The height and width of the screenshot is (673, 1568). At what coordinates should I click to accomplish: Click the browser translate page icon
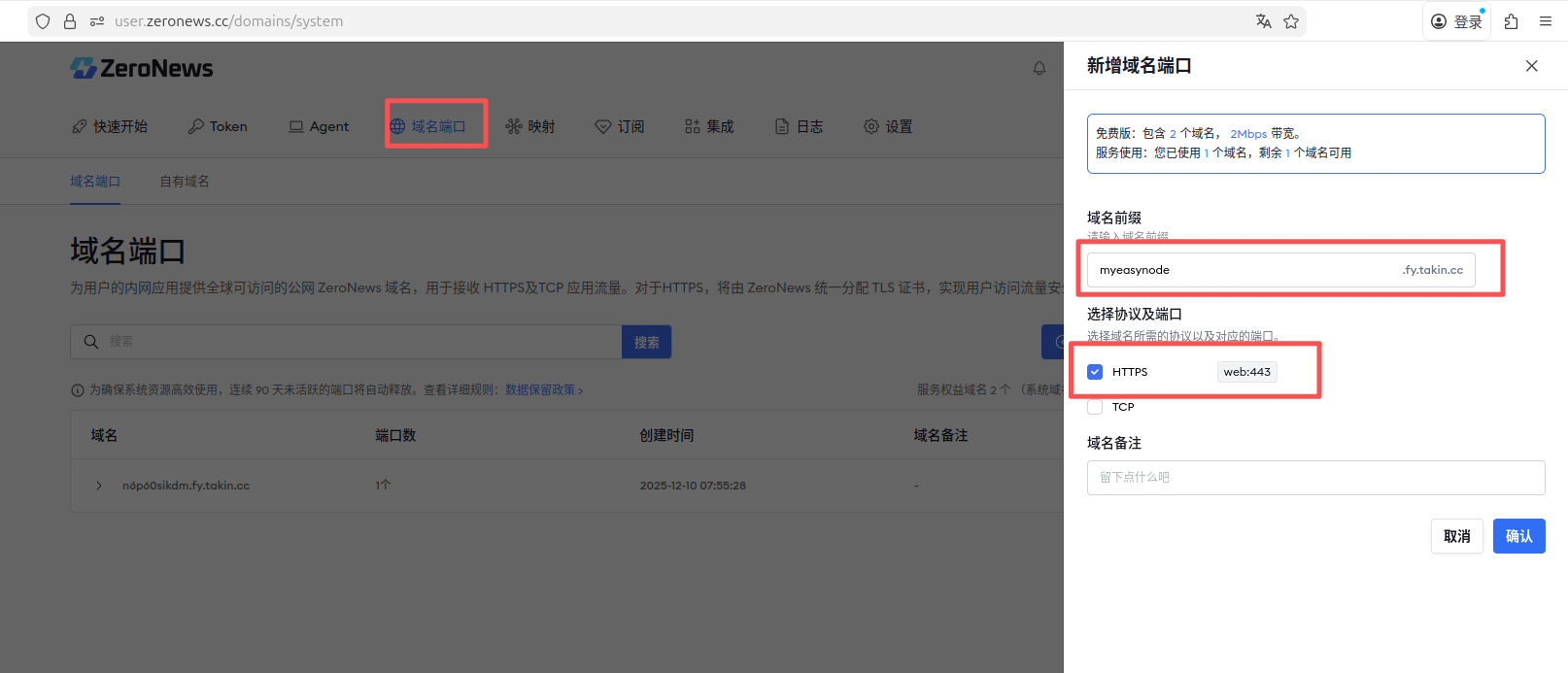[1263, 21]
